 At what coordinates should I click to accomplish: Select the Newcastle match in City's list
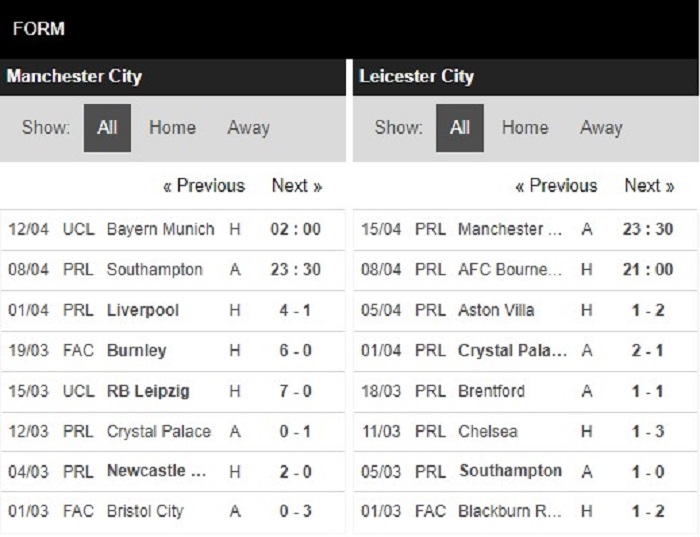point(158,471)
